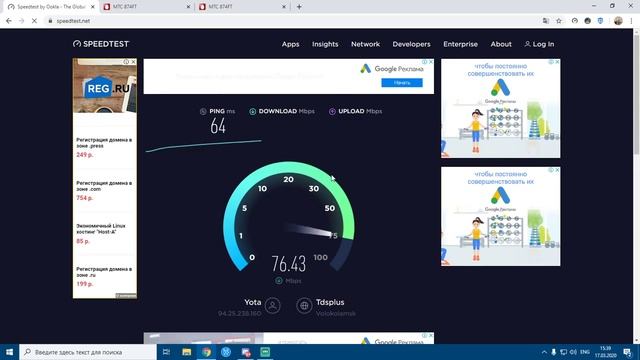Viewport: 640px width, 360px height.
Task: Open the taskbar clock and date
Action: 606,352
